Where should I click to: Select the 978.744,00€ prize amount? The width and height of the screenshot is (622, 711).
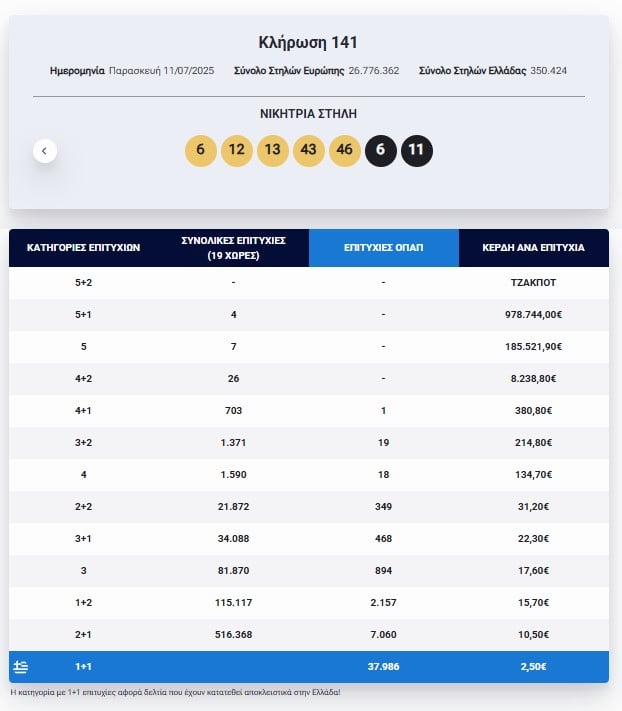[x=534, y=315]
